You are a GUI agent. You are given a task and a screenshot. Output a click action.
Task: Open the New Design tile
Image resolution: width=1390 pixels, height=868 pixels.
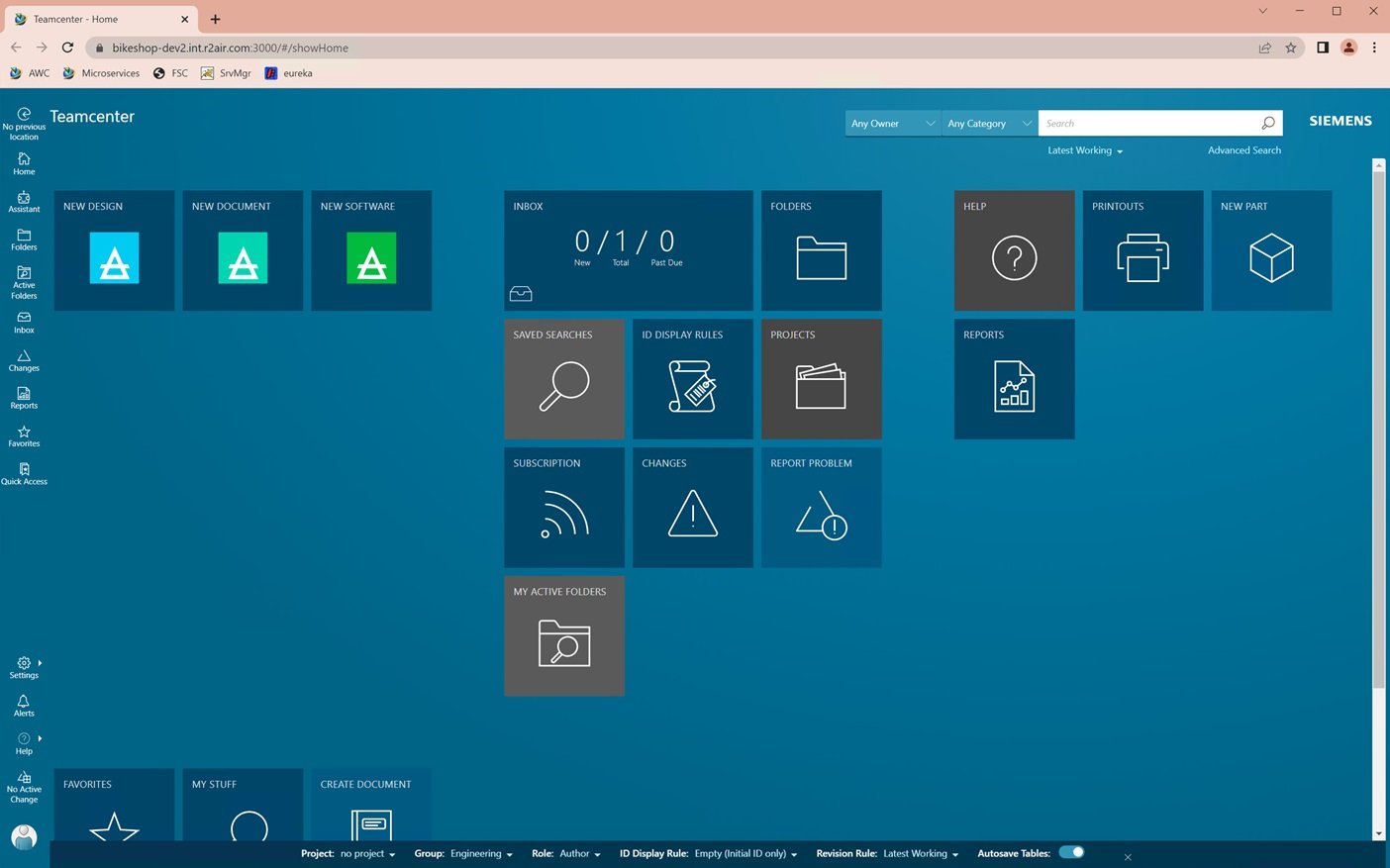113,249
